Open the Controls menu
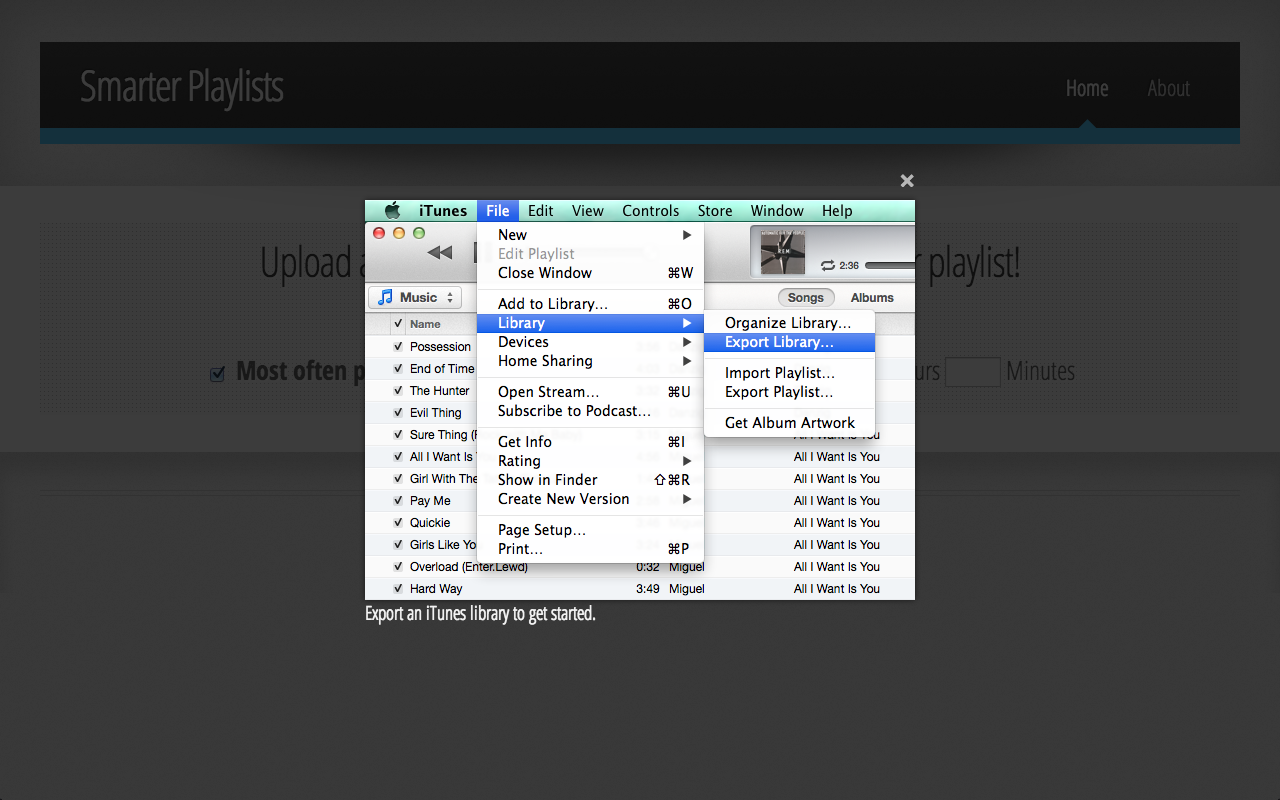 [651, 211]
